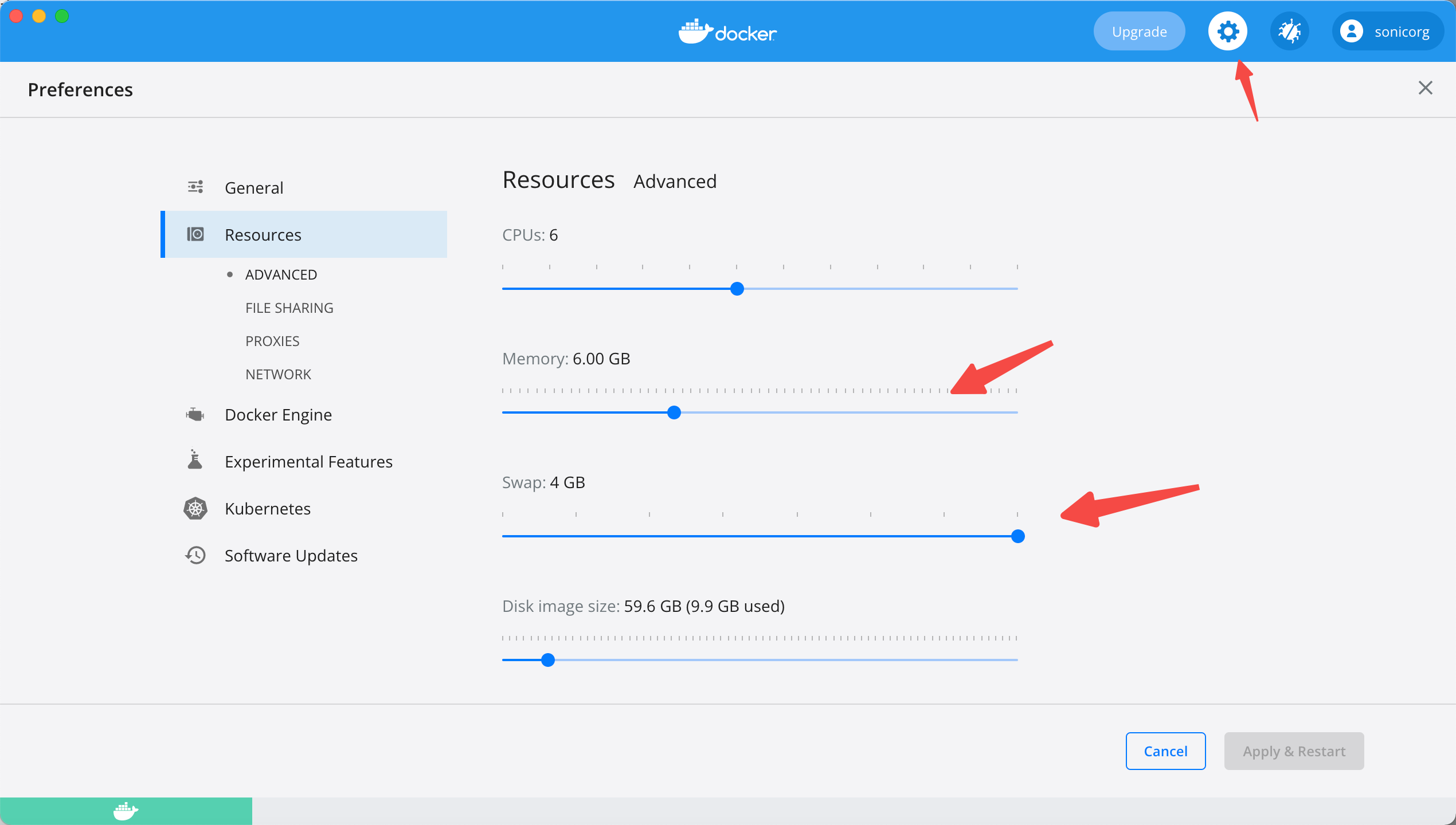The height and width of the screenshot is (825, 1456).
Task: Click the Disk image size value text
Action: (704, 606)
